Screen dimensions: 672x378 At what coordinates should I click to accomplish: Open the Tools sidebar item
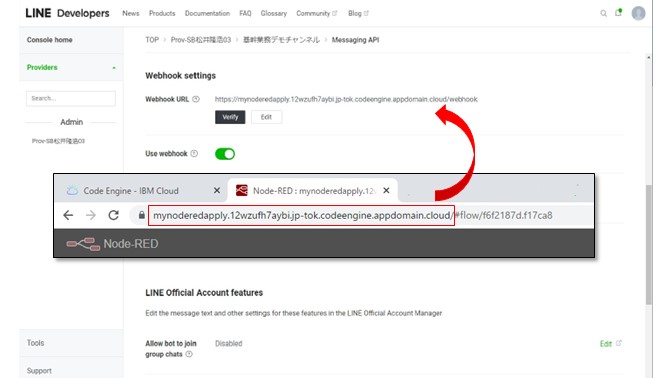click(35, 343)
